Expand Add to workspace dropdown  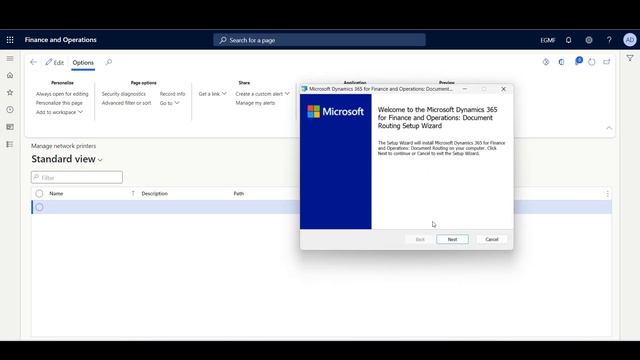point(59,112)
